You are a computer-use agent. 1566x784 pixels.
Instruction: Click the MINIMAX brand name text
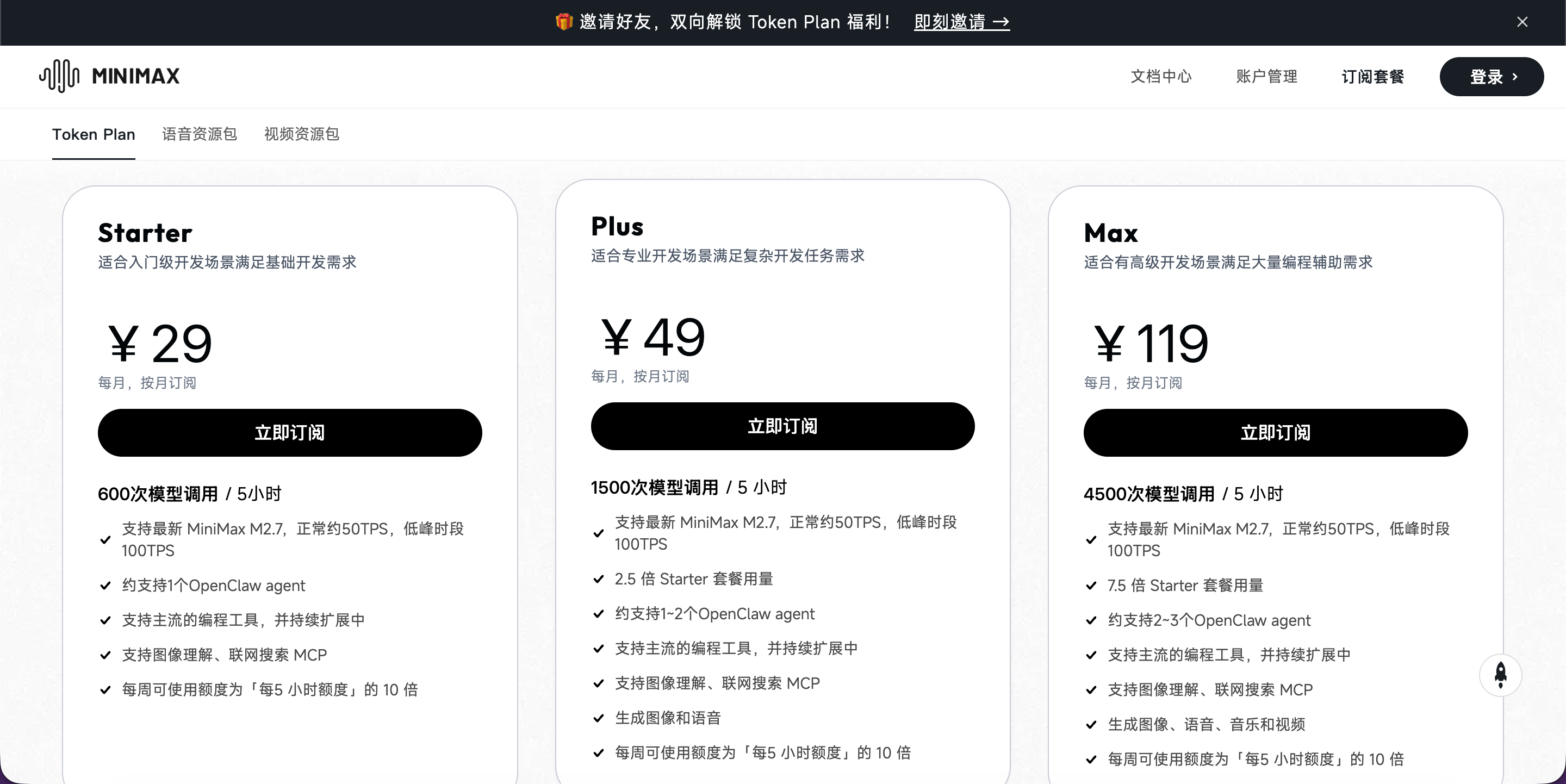136,77
